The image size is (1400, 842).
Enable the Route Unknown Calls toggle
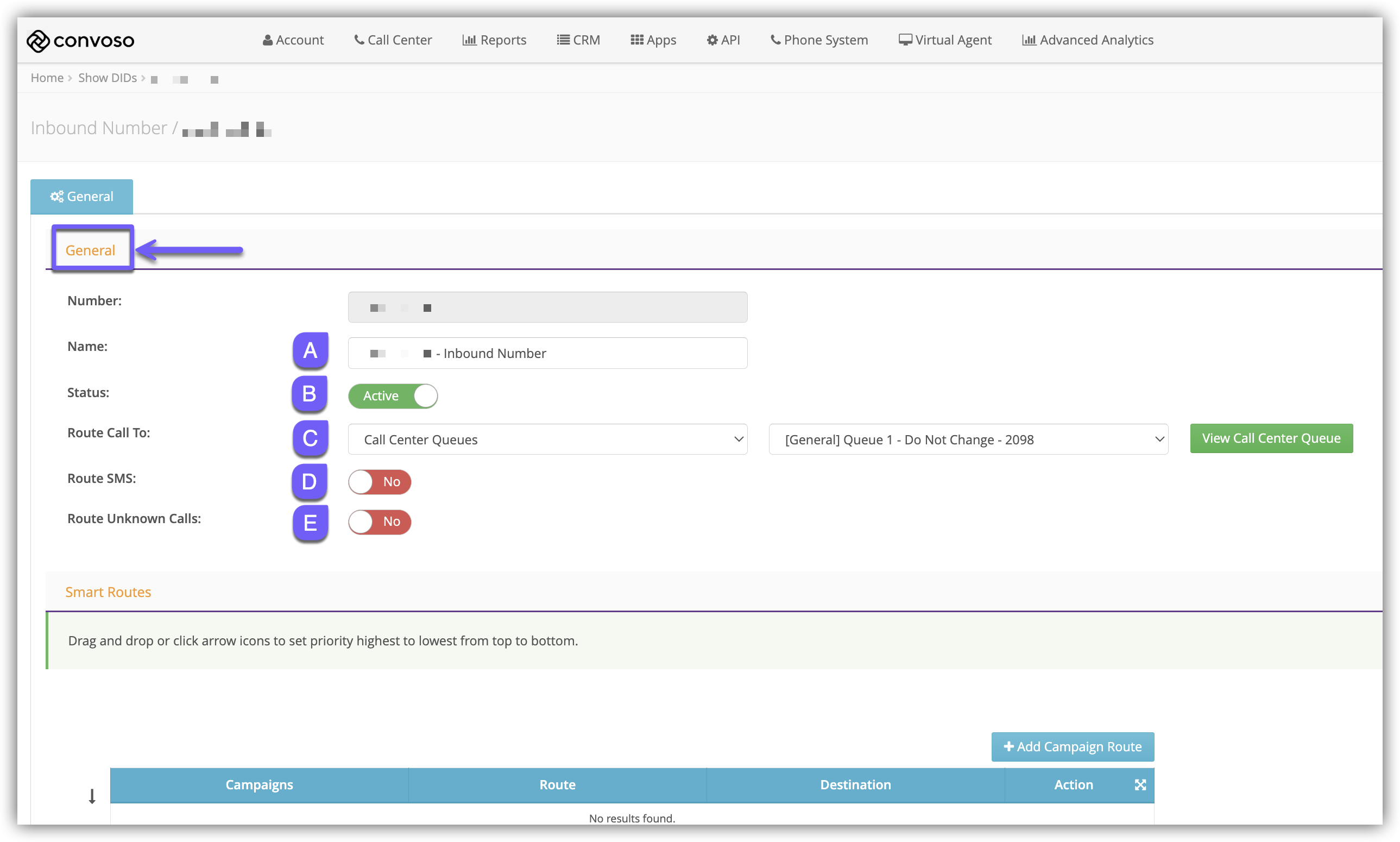380,522
